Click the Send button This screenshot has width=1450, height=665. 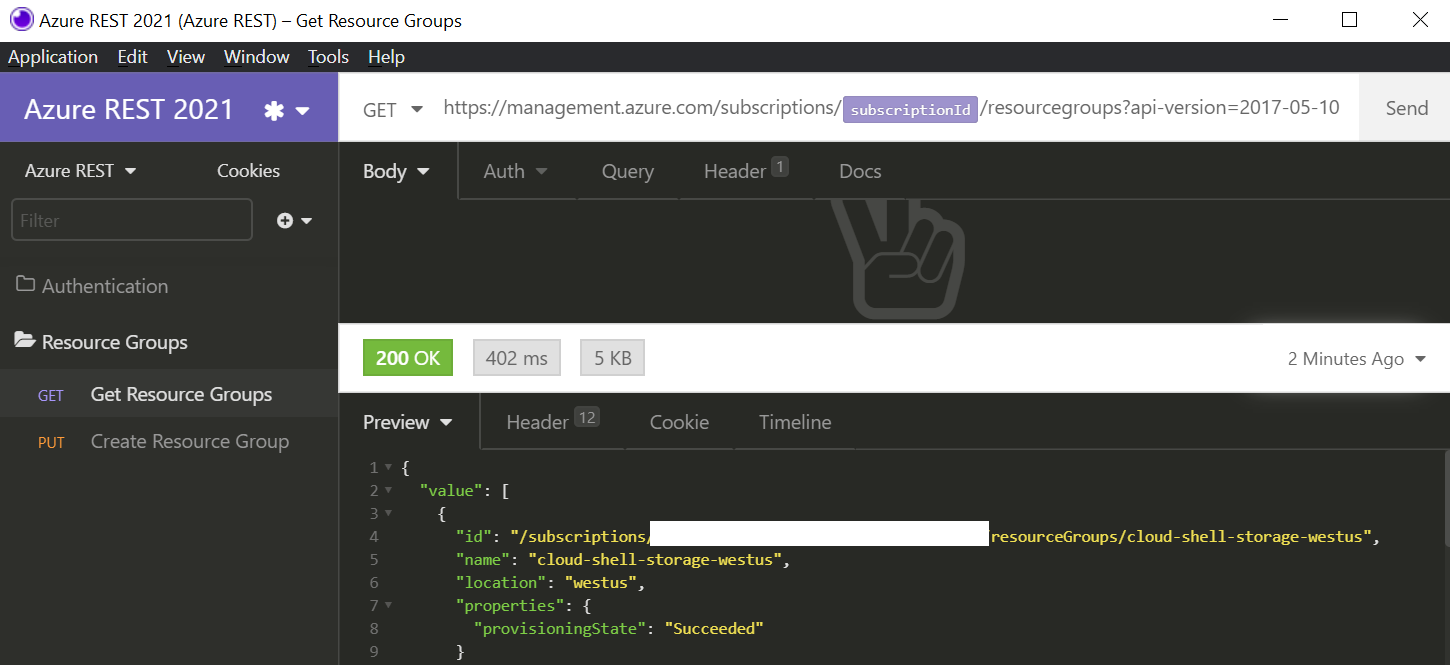(x=1405, y=107)
